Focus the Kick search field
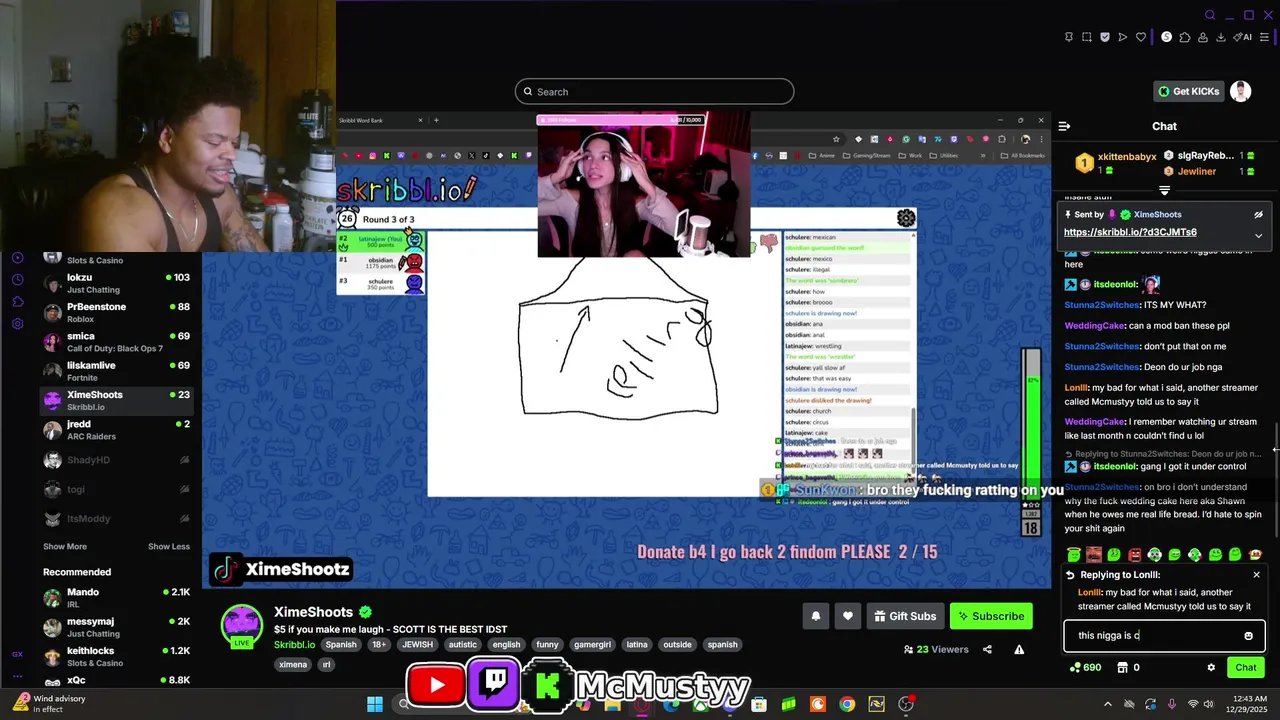 [x=654, y=92]
